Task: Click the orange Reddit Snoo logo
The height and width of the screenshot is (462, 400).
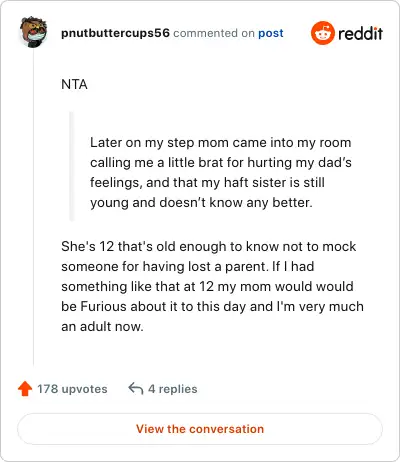Action: (x=322, y=33)
